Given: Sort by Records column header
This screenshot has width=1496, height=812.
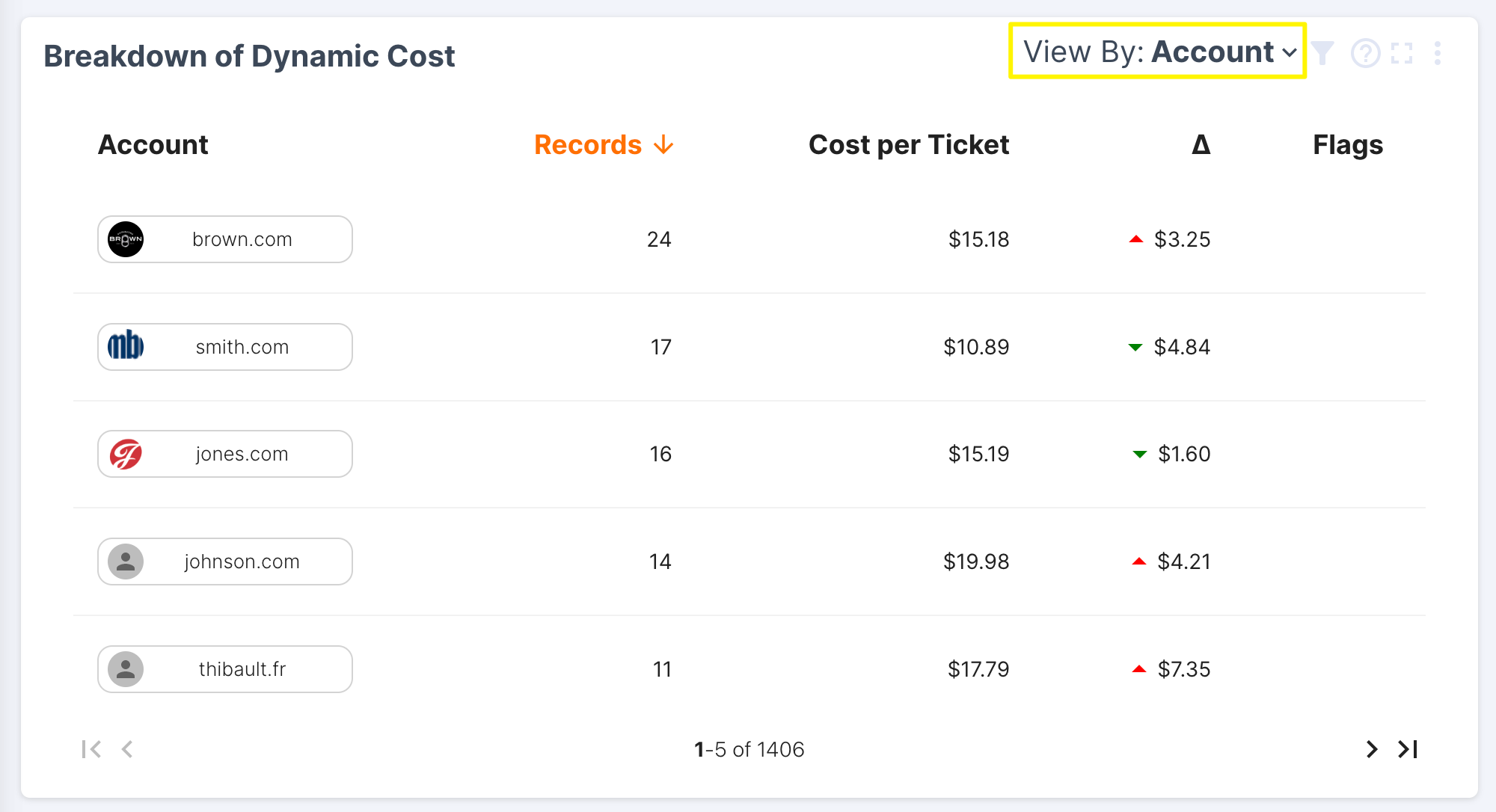Looking at the screenshot, I should tap(588, 145).
